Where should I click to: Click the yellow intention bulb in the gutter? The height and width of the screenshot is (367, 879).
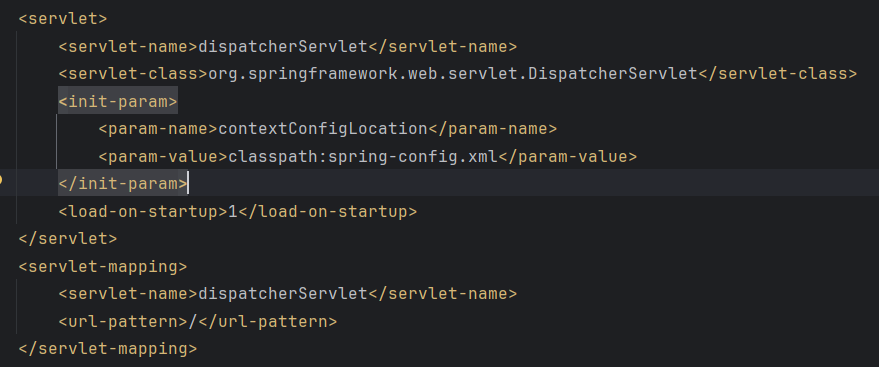(1, 180)
